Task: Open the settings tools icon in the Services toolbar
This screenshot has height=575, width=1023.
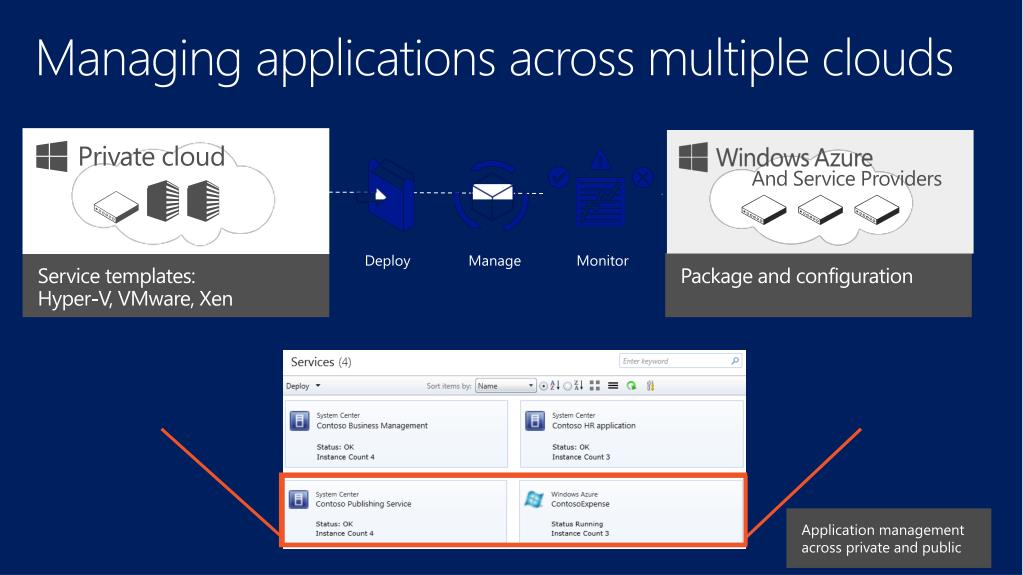Action: point(650,386)
